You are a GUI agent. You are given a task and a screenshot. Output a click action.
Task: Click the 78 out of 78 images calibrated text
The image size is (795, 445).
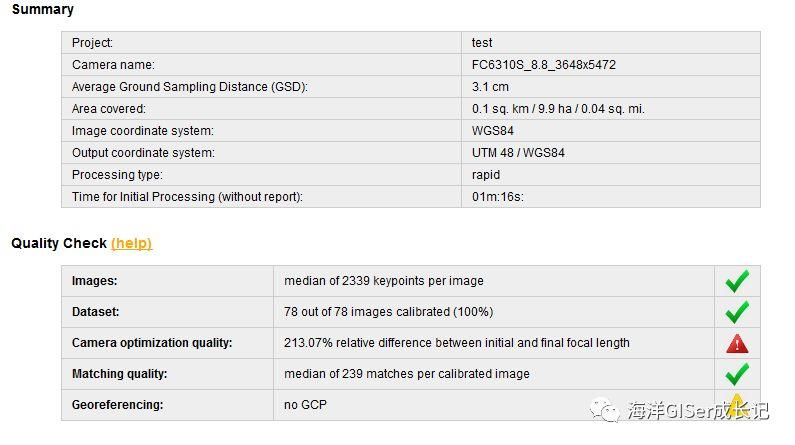coord(388,312)
